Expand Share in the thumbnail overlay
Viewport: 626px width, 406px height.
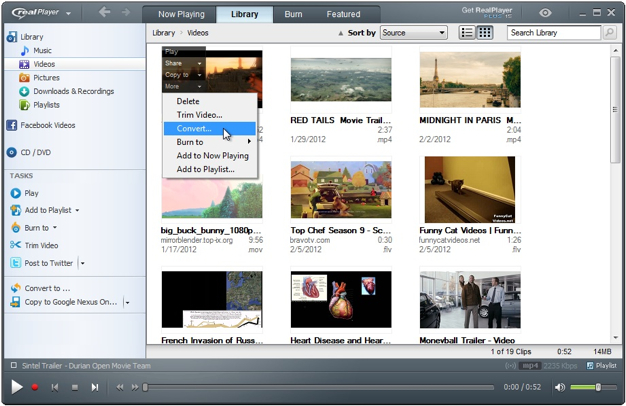(x=184, y=63)
